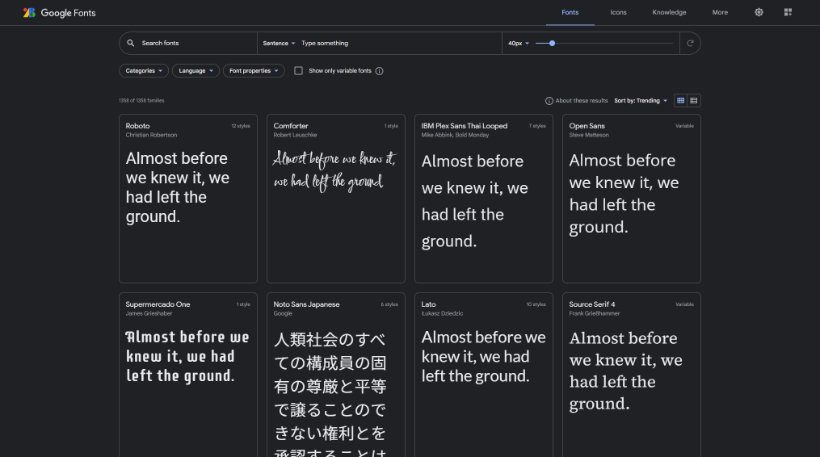
Task: Switch to list view layout
Action: pos(693,100)
